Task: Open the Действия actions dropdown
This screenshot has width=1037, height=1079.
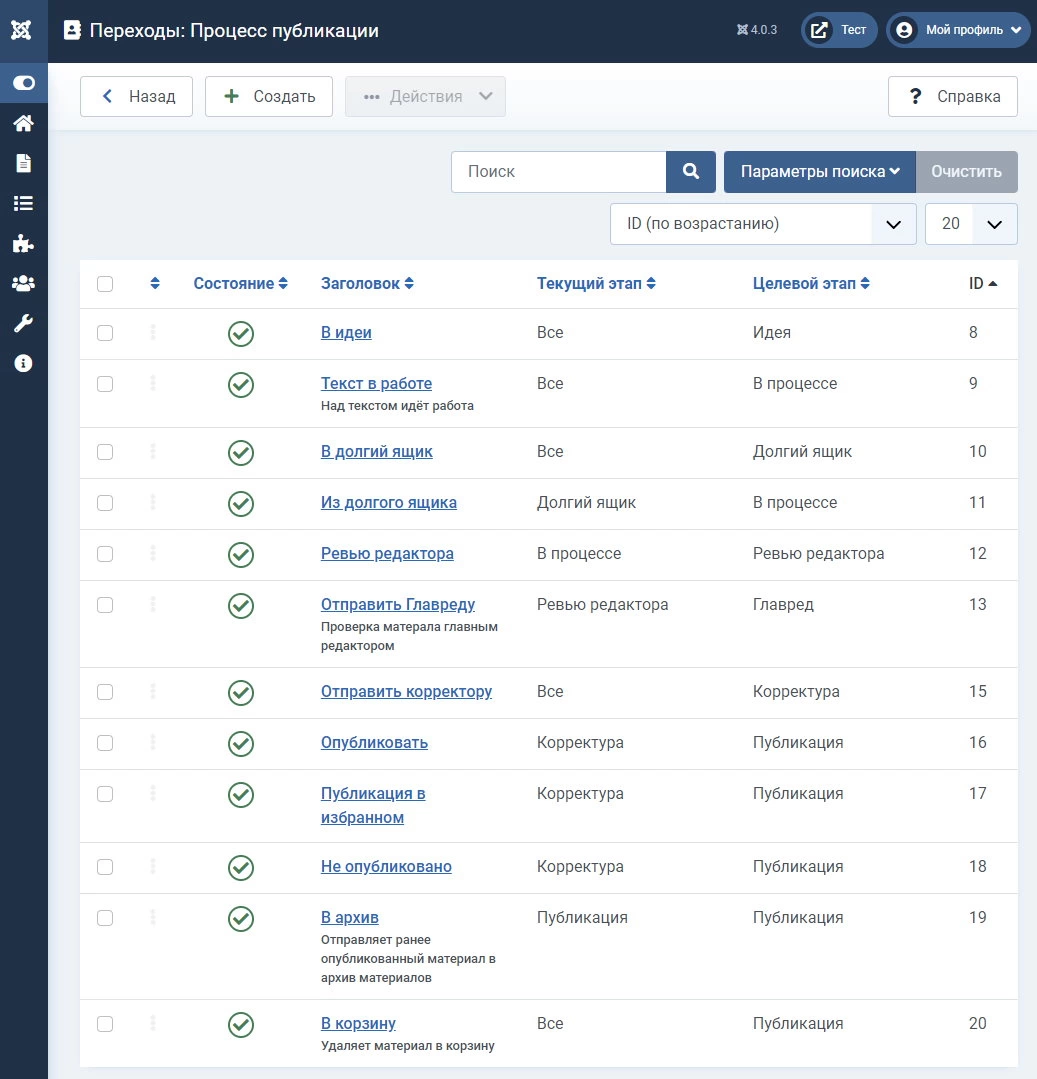Action: click(425, 96)
